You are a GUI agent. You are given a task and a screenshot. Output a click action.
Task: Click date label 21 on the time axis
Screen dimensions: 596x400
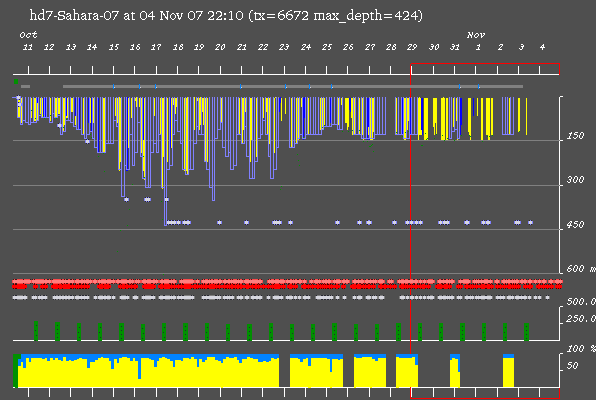[242, 47]
